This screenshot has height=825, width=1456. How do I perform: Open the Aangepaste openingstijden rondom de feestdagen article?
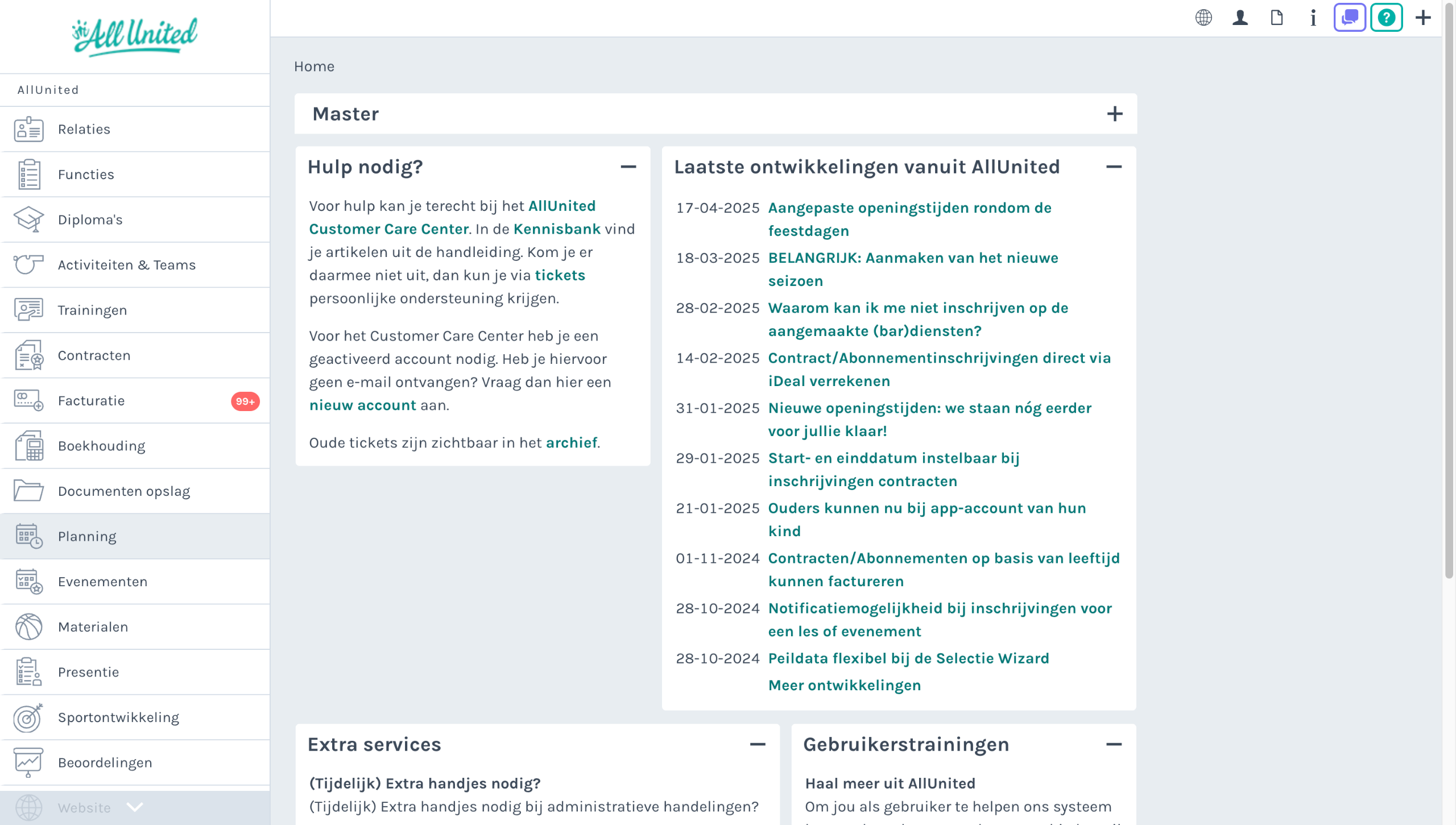(910, 219)
